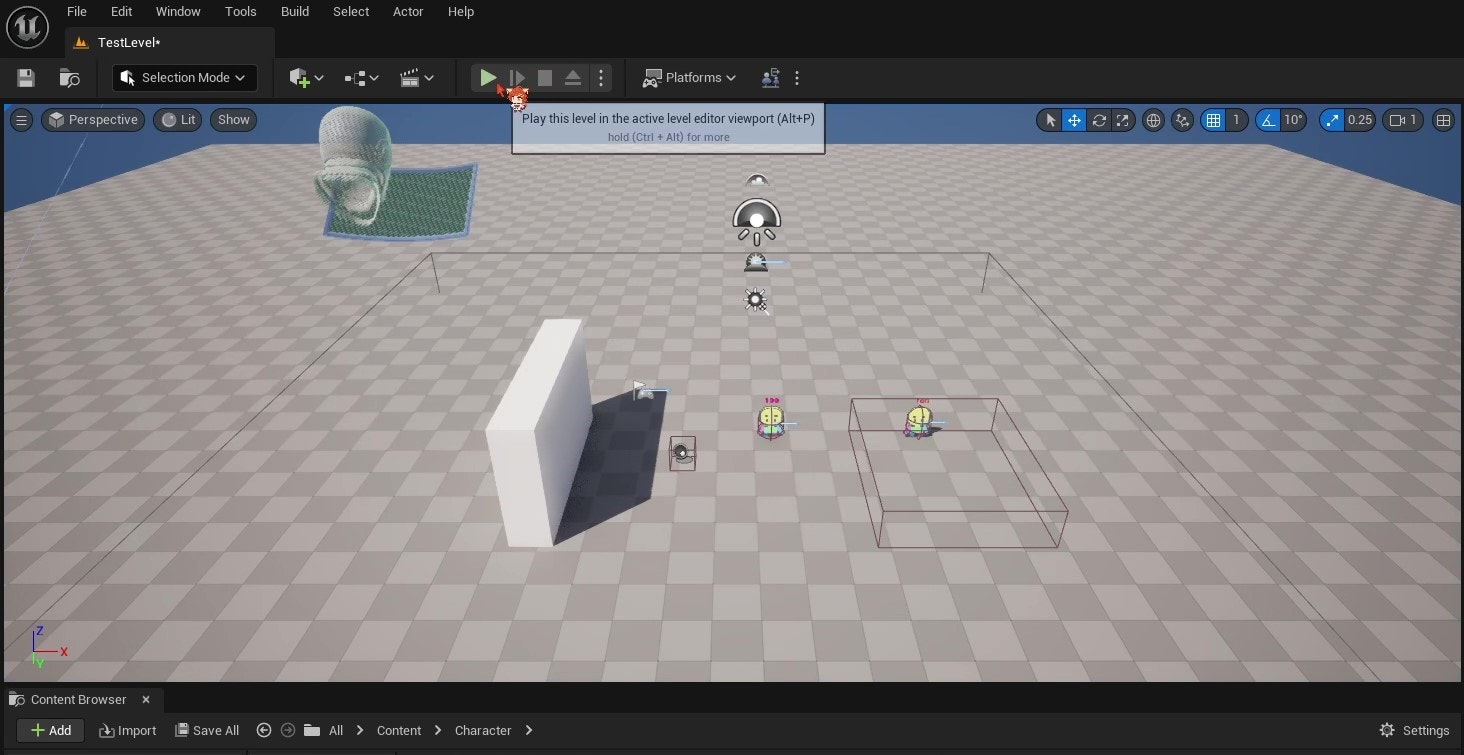The image size is (1464, 755).
Task: Click Save All in Content Browser
Action: [x=207, y=731]
